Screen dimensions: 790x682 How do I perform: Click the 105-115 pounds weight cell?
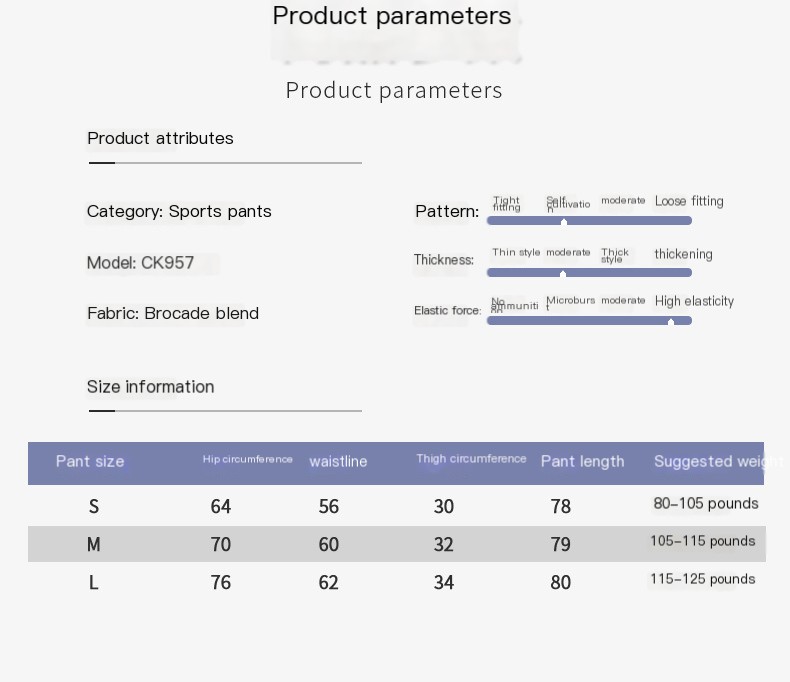[702, 541]
